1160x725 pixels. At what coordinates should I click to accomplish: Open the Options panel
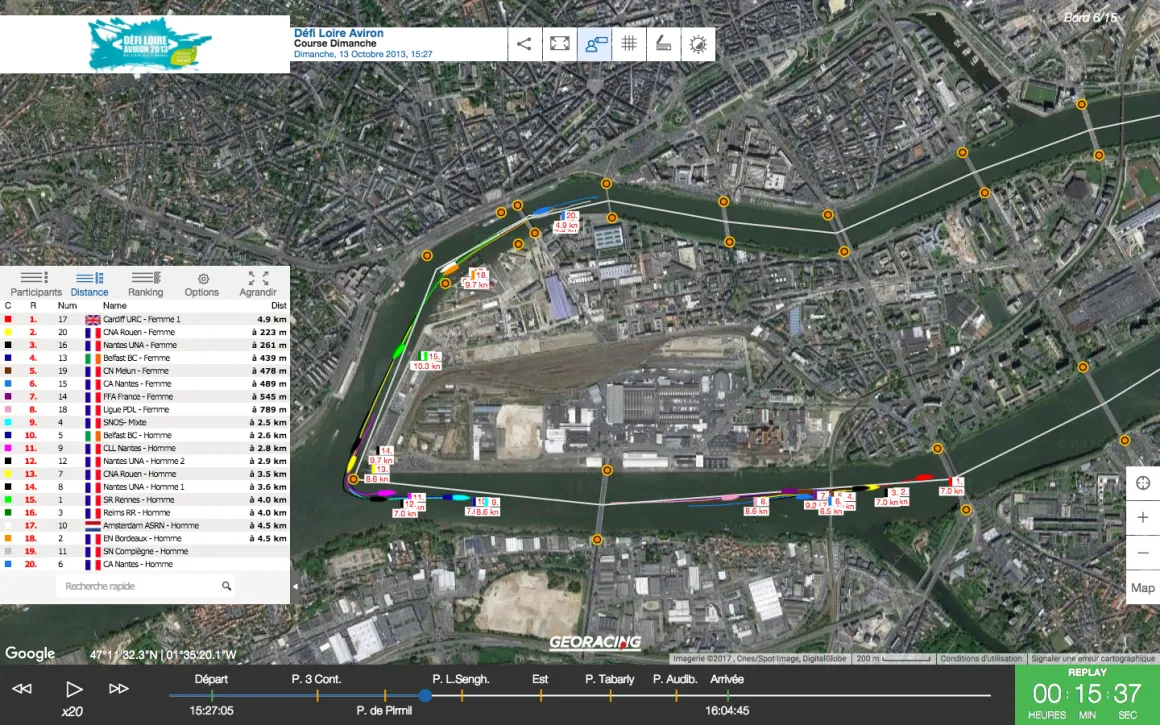202,284
